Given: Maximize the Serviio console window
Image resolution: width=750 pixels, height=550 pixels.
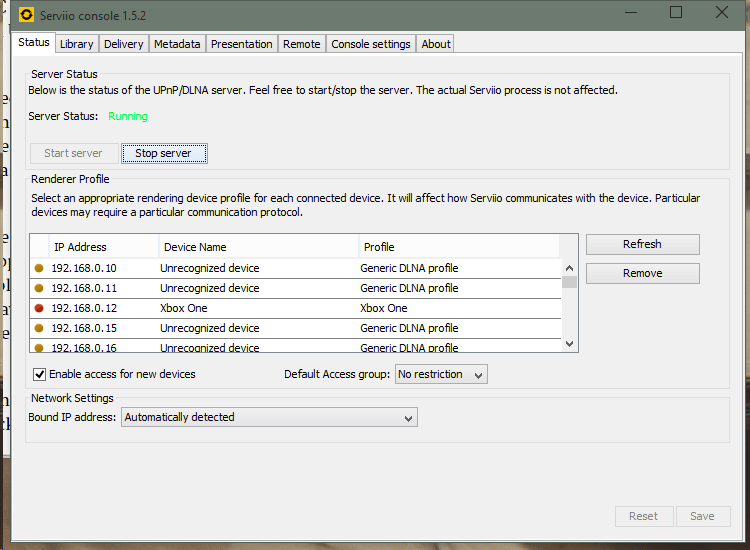Looking at the screenshot, I should (676, 12).
